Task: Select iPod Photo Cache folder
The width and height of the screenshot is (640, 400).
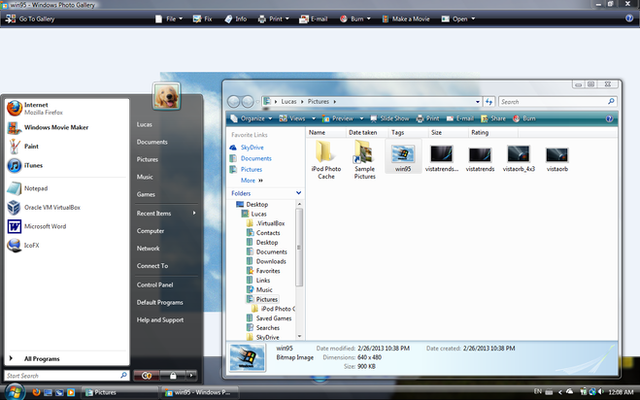Action: click(326, 160)
